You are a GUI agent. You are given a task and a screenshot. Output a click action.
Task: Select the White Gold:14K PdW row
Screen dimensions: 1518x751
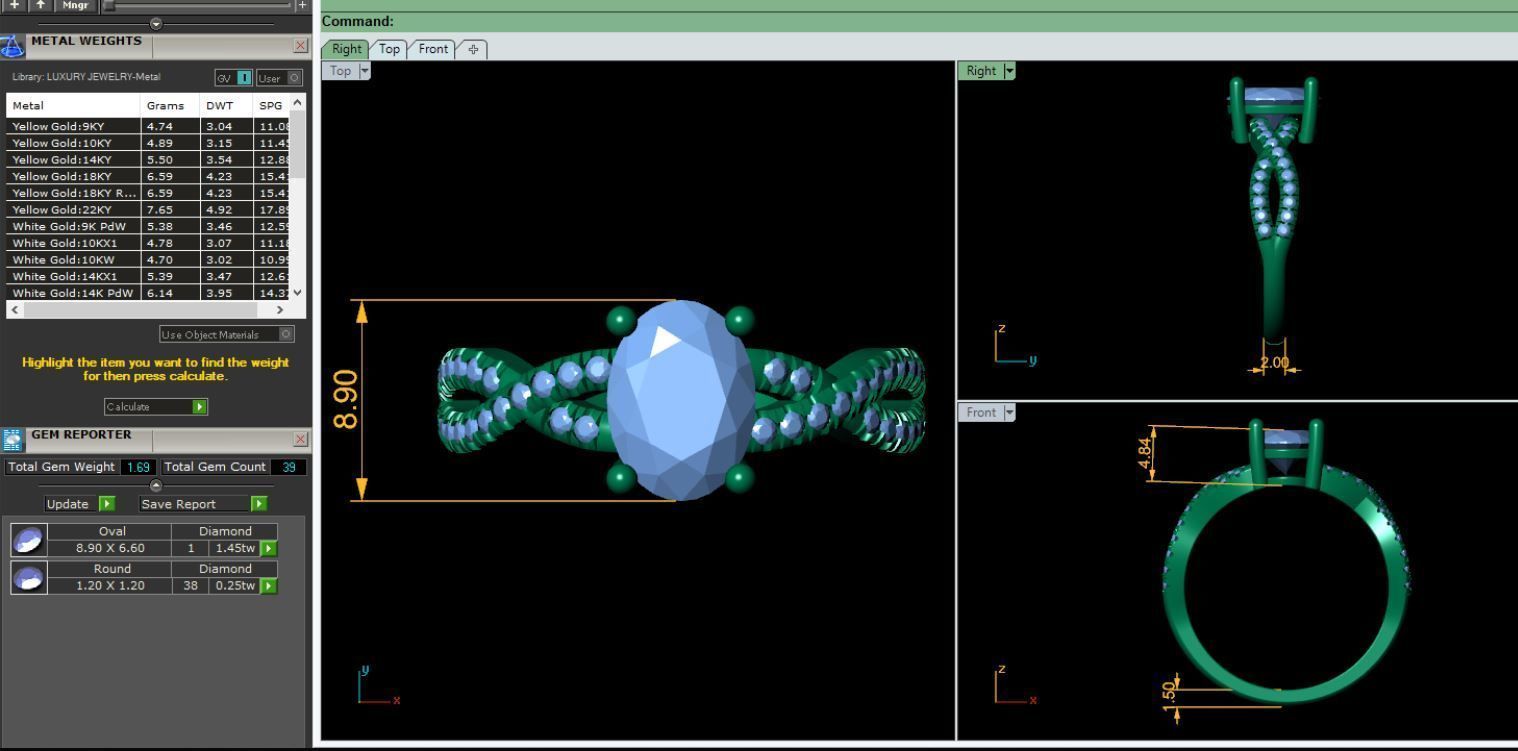click(148, 293)
